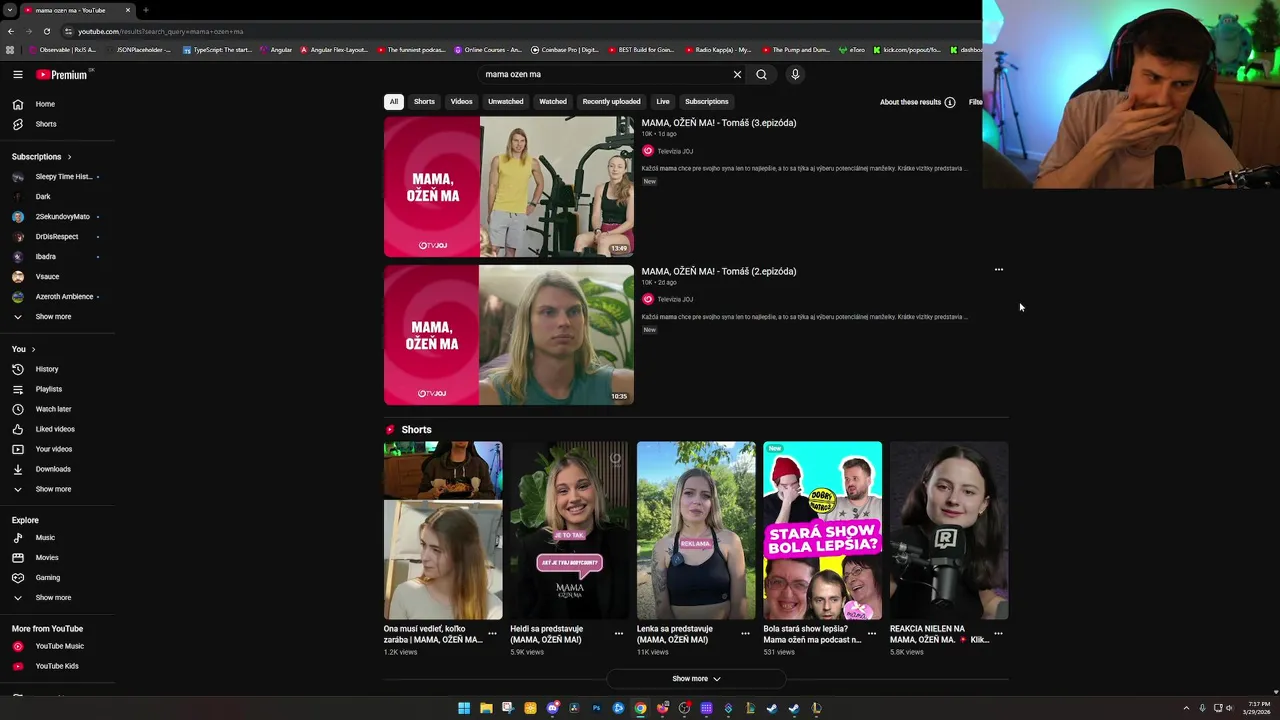Open the Windows Start menu
The height and width of the screenshot is (720, 1280).
(x=464, y=708)
